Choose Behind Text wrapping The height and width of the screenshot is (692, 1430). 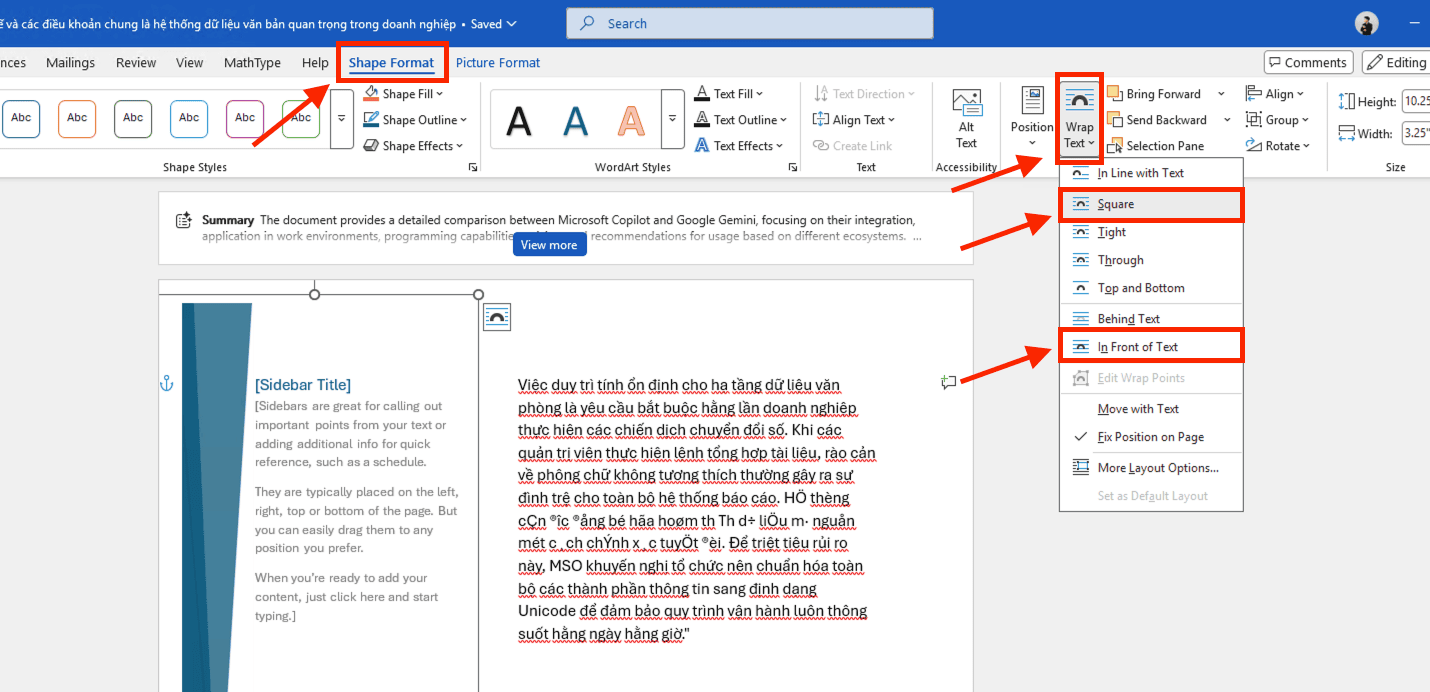(1151, 319)
